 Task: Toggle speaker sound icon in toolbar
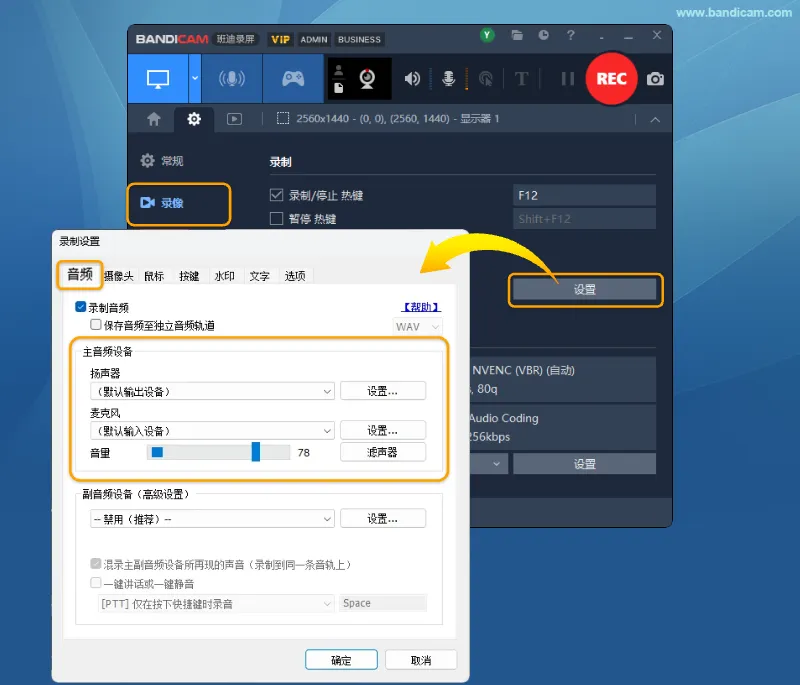[412, 79]
